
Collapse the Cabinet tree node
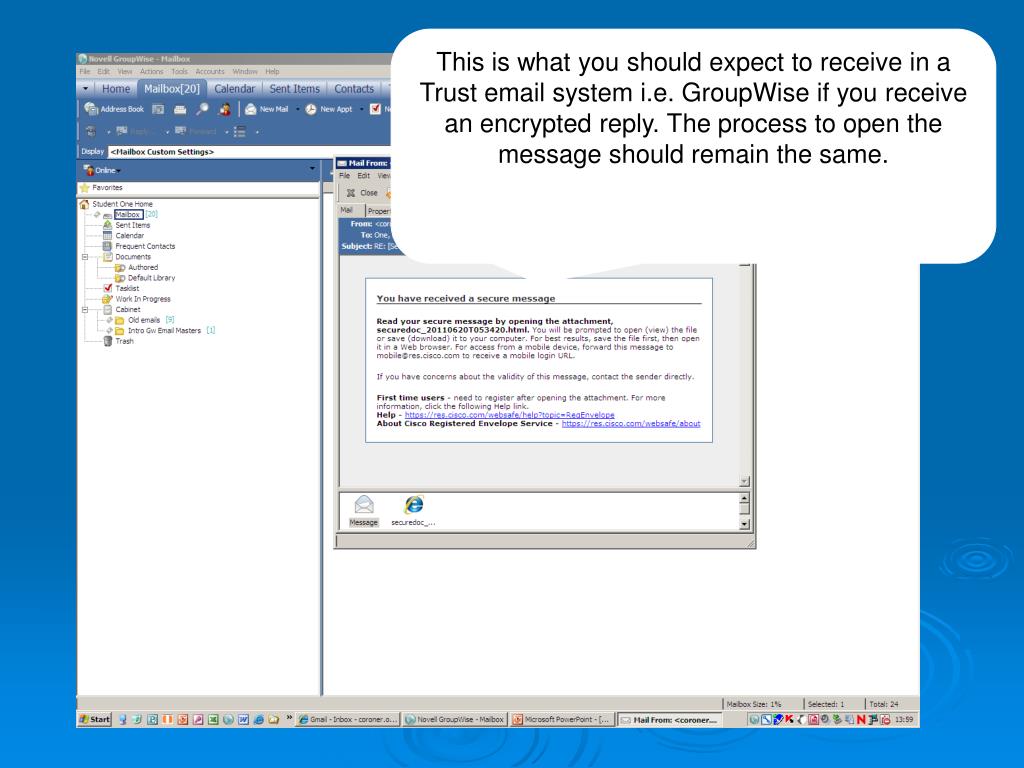(85, 310)
